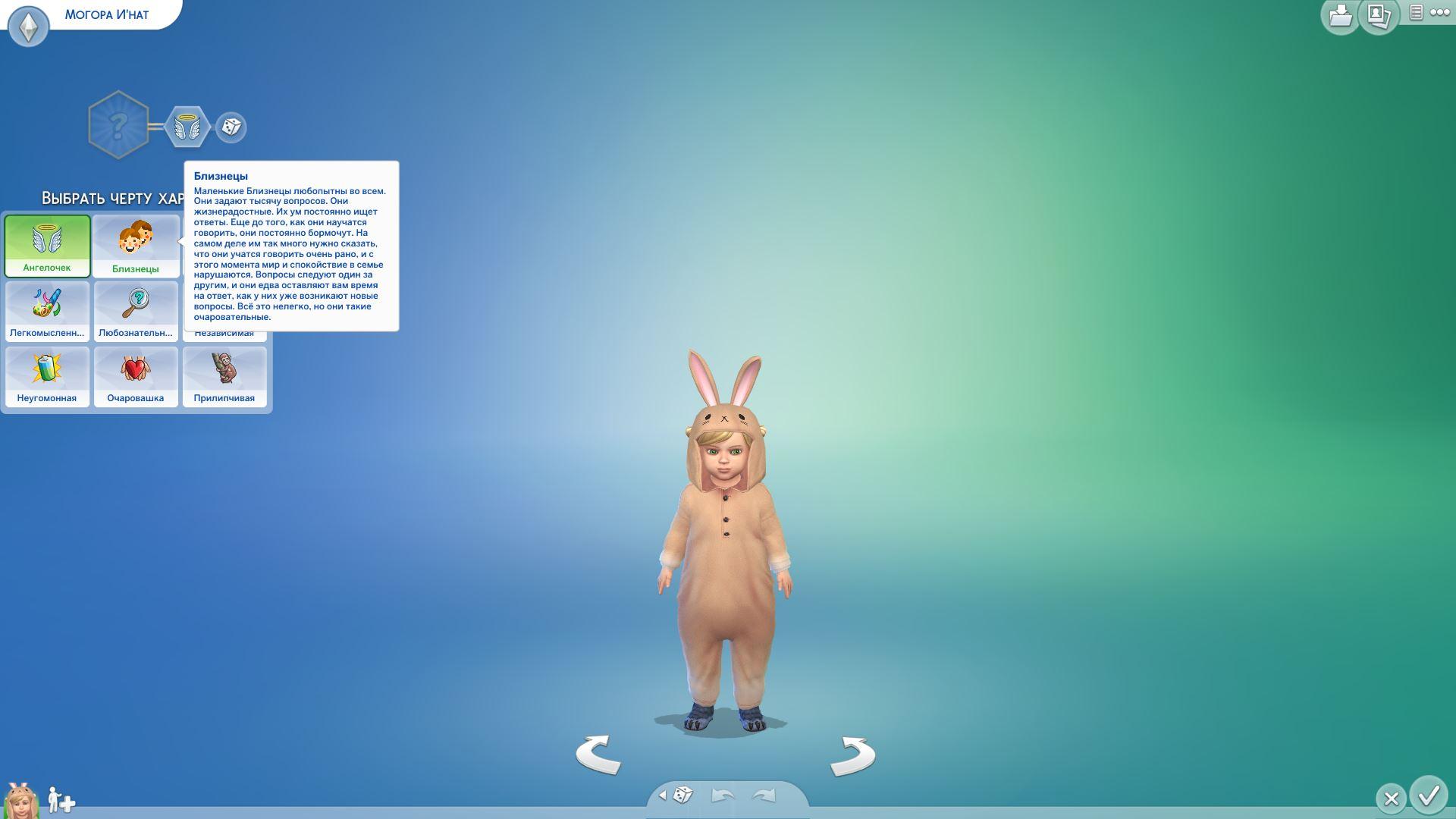Add a new Sim to household
This screenshot has width=1456, height=819.
coord(61,799)
